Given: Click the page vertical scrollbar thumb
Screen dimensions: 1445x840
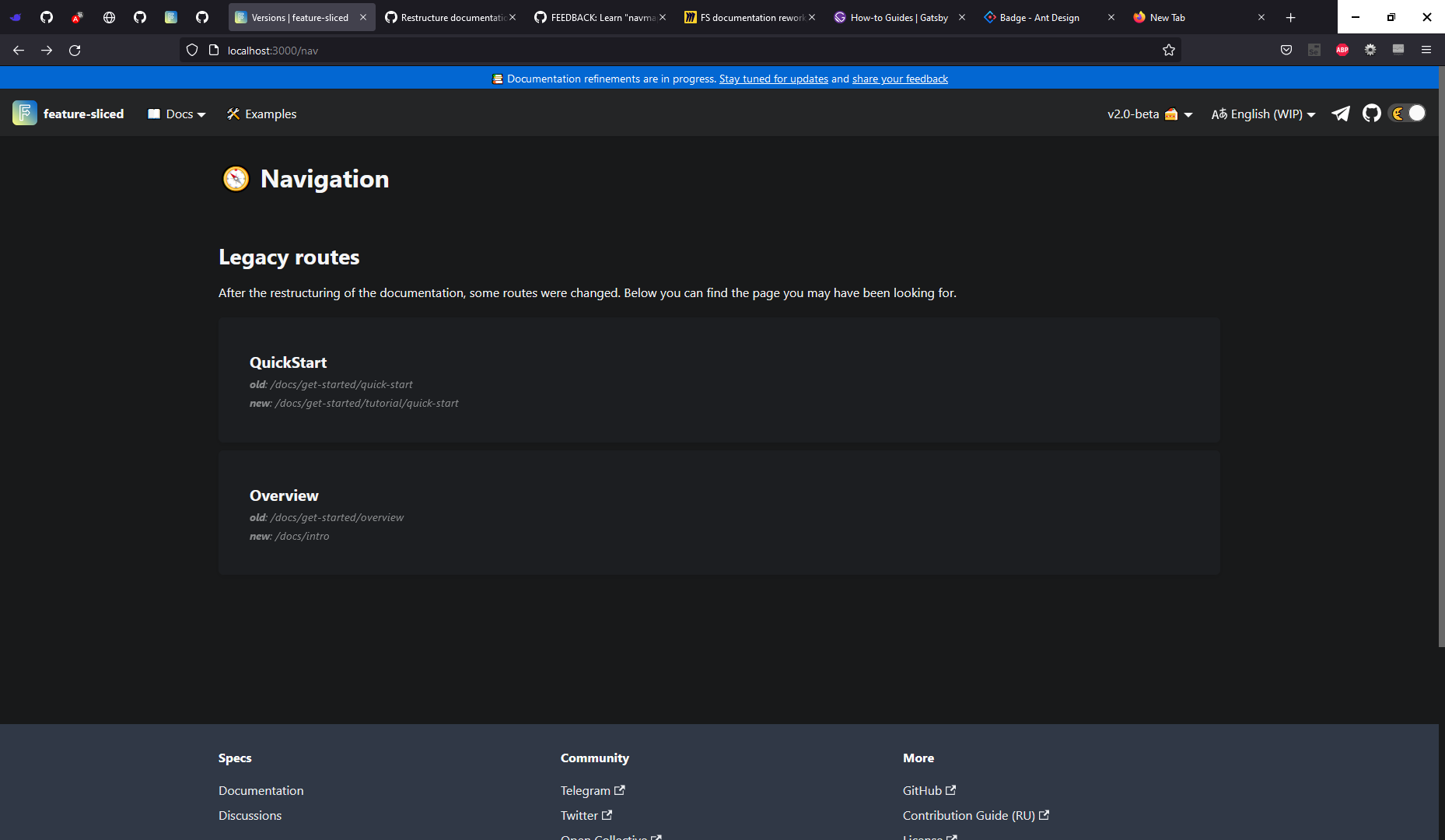Looking at the screenshot, I should pos(1441,358).
